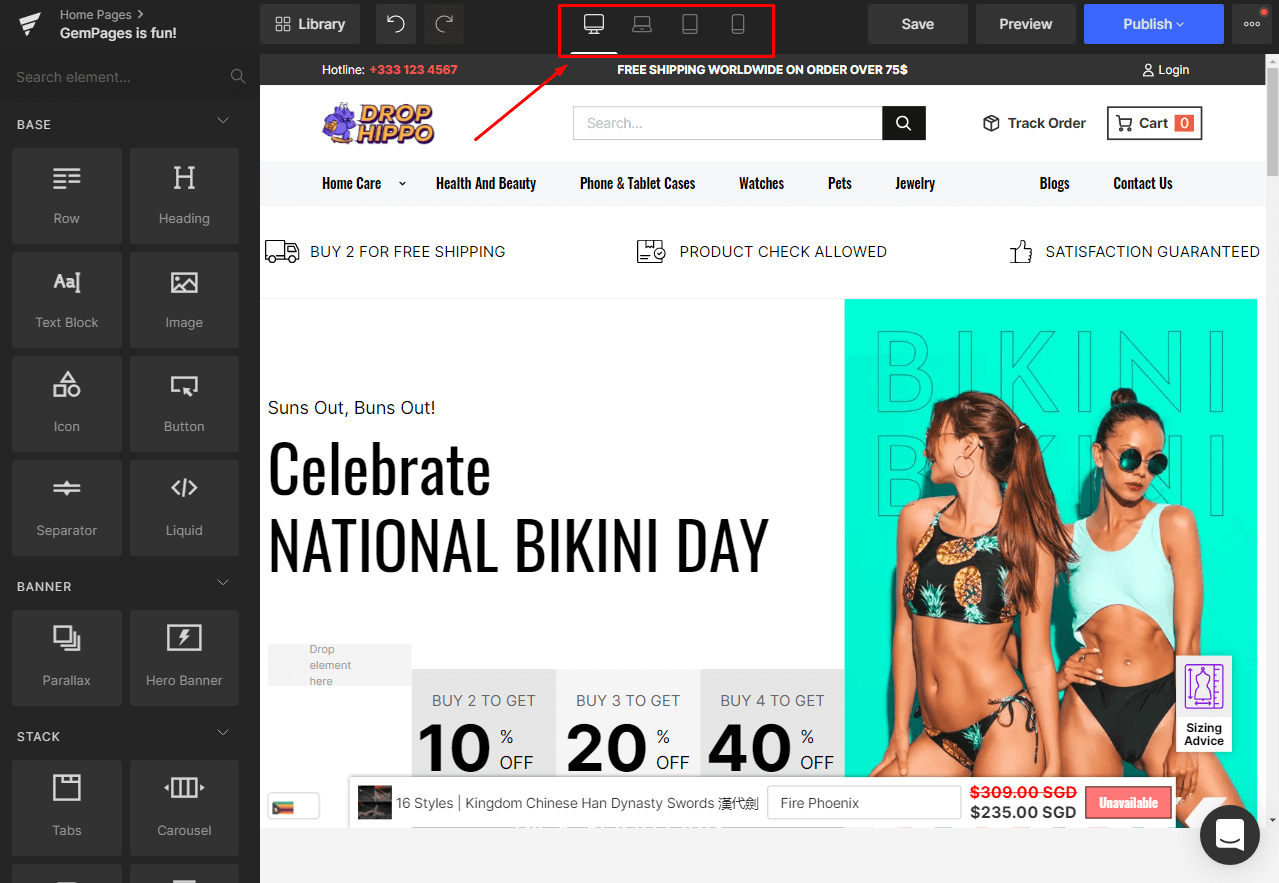Screen dimensions: 1279x883
Task: Expand the Home Care submenu arrow
Action: (x=402, y=183)
